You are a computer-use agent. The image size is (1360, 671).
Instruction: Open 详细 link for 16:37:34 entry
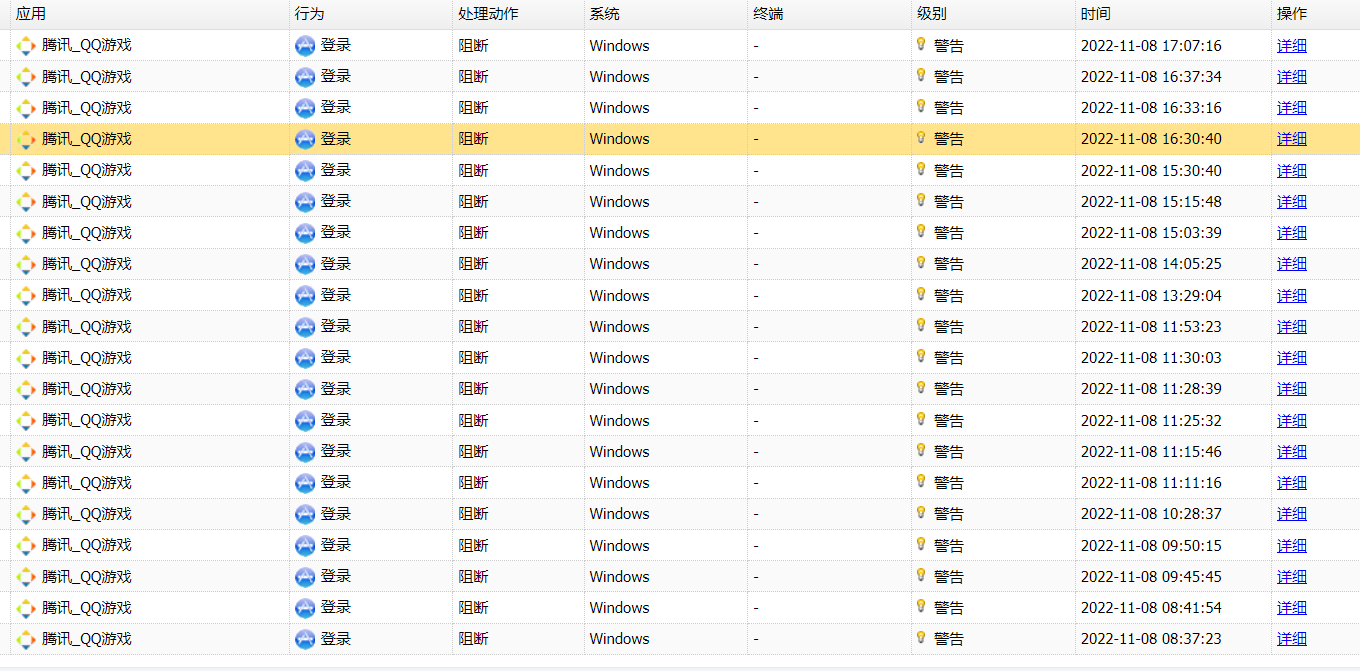click(x=1292, y=77)
